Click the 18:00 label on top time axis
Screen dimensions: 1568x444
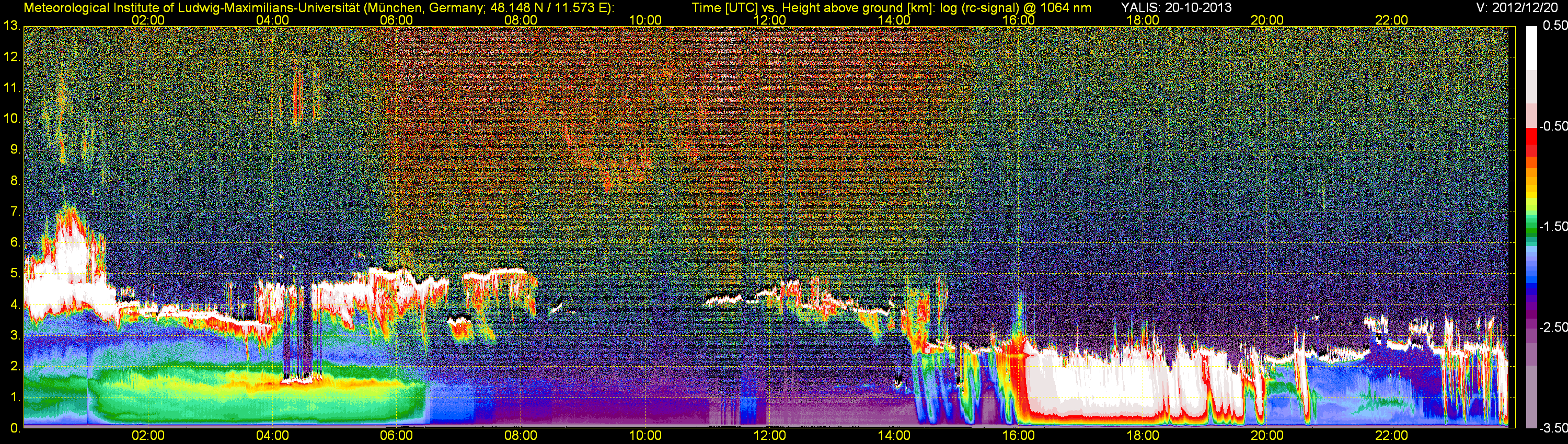[x=1143, y=19]
